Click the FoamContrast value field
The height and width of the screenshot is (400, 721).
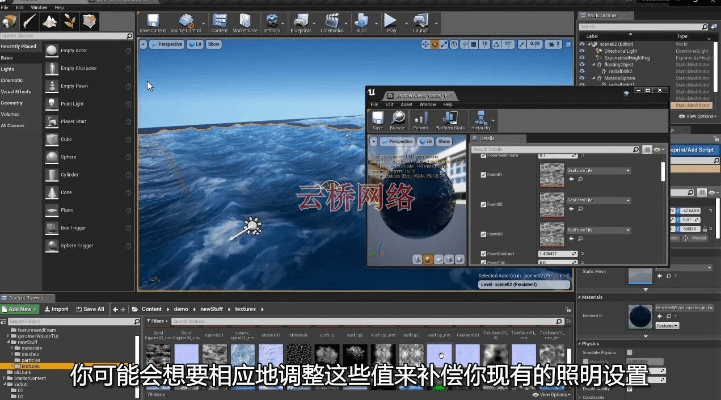click(558, 254)
